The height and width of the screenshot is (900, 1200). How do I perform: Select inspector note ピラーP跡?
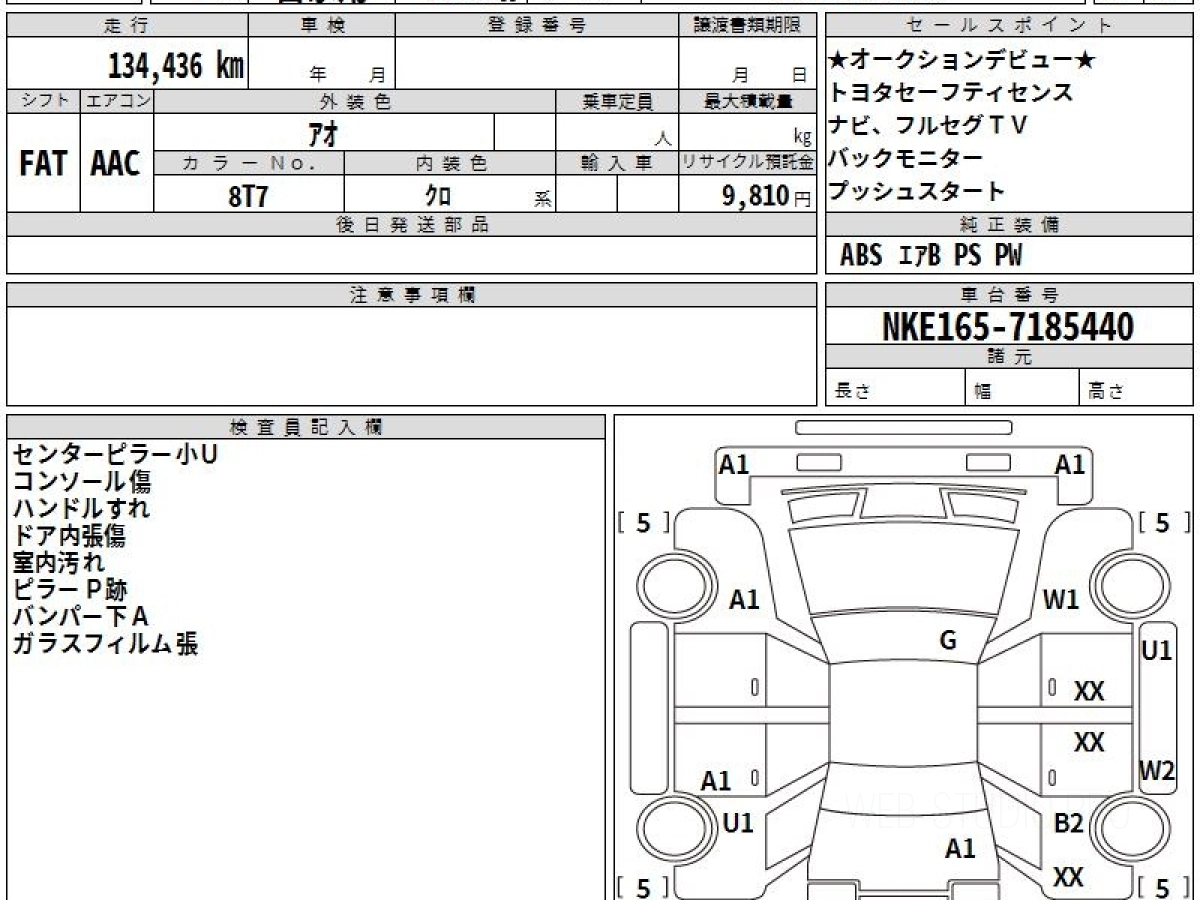(x=70, y=590)
